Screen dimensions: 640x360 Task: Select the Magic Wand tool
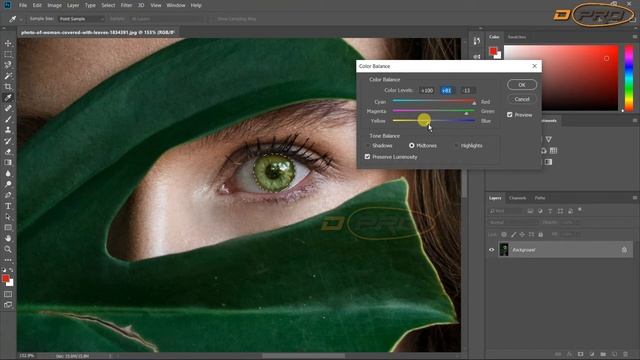pos(8,76)
